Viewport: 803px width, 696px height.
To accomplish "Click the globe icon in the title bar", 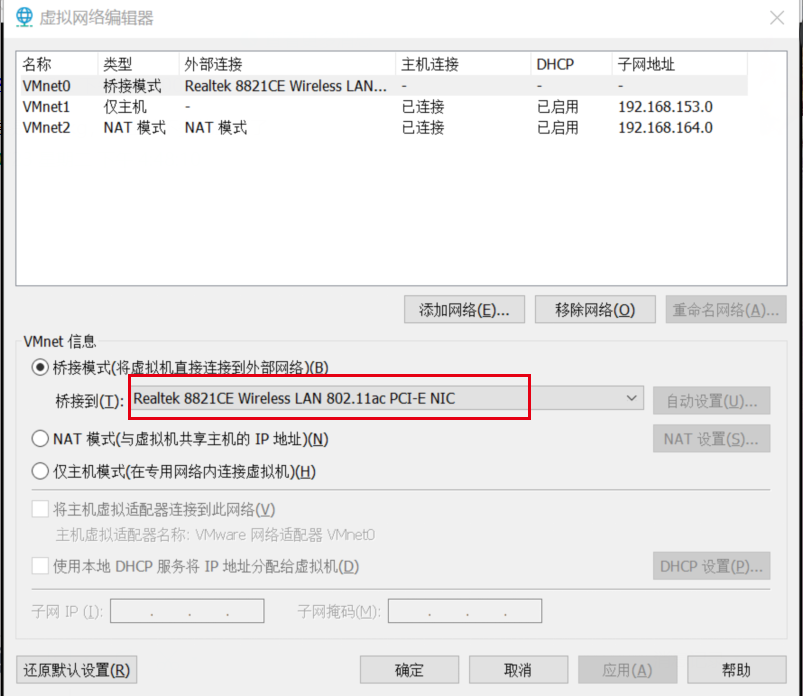I will [x=24, y=17].
